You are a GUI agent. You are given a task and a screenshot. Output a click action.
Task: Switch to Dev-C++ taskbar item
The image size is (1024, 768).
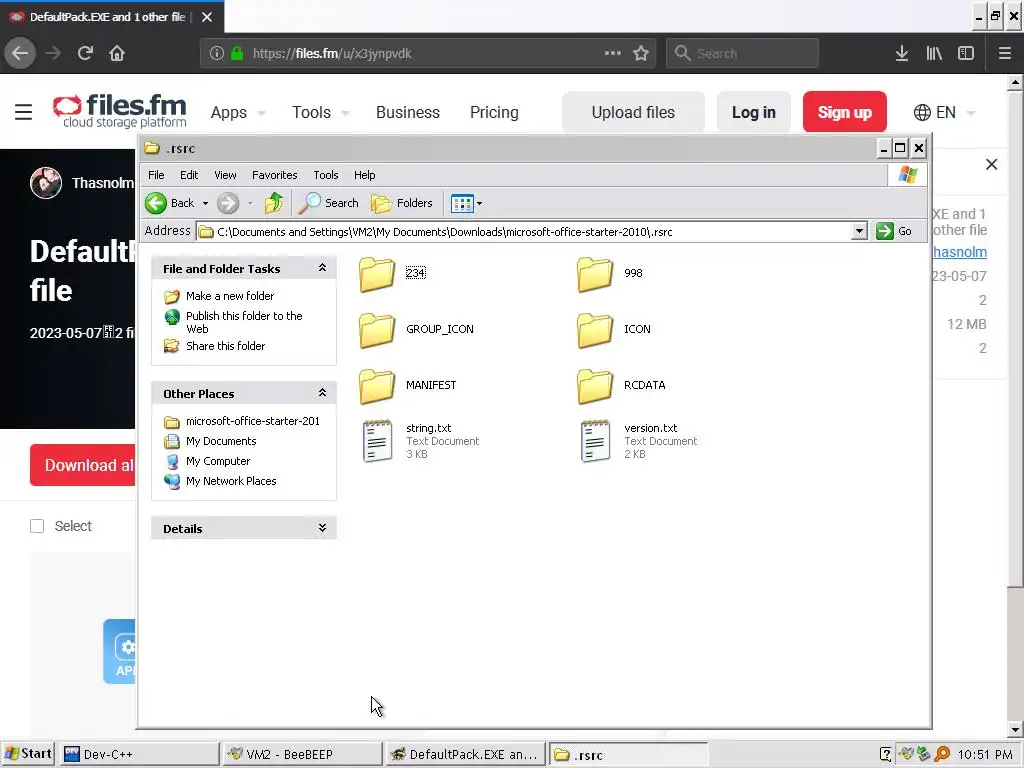point(138,754)
